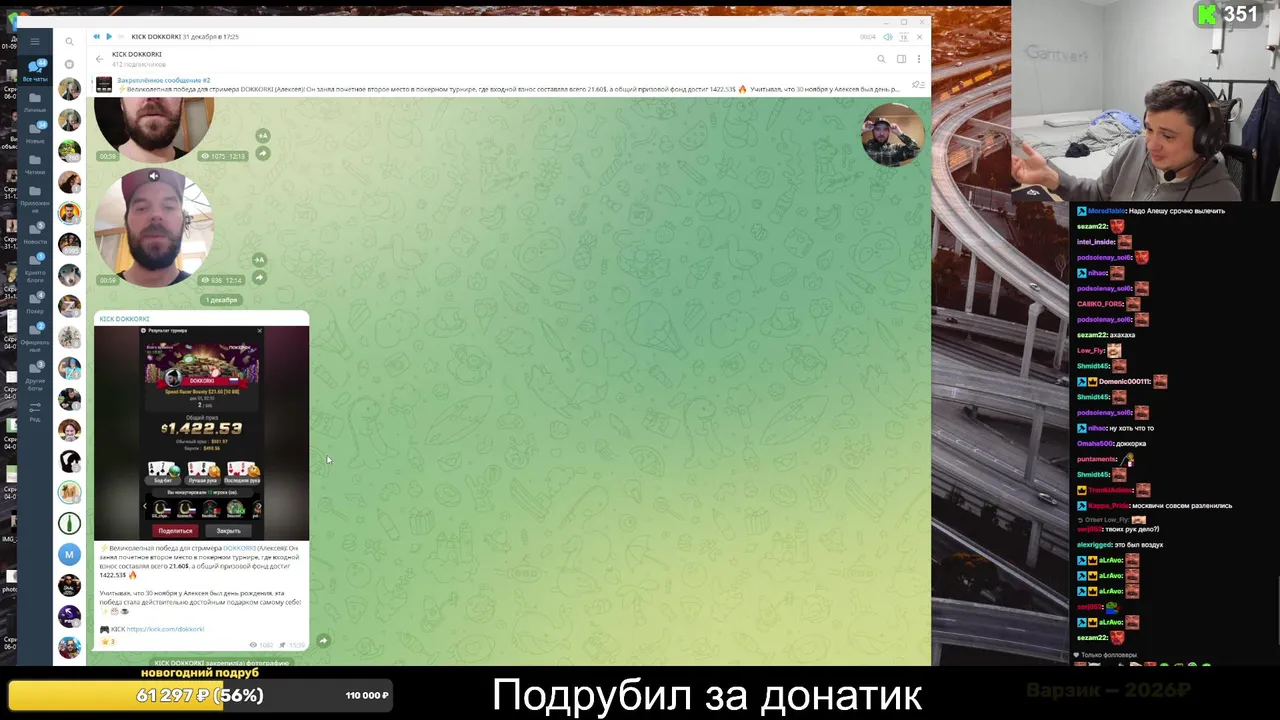This screenshot has width=1280, height=720.
Task: Open the three-dots channel menu
Action: [x=919, y=59]
